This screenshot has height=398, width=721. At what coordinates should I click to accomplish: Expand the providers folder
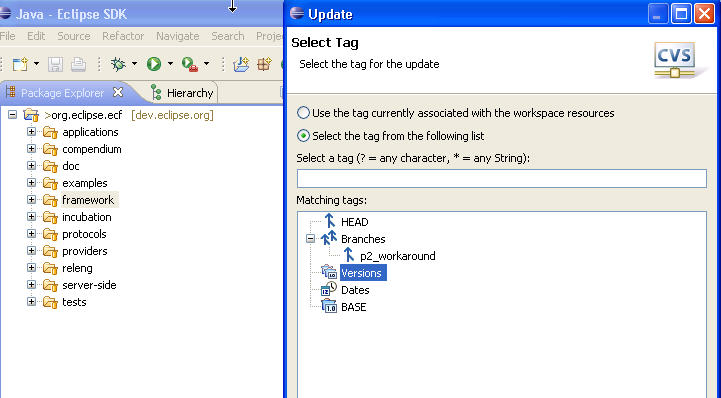click(31, 251)
